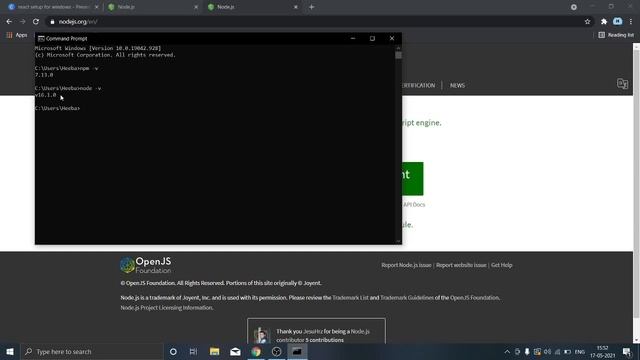Image resolution: width=640 pixels, height=360 pixels.
Task: Maximize the Command Prompt window
Action: (x=372, y=38)
